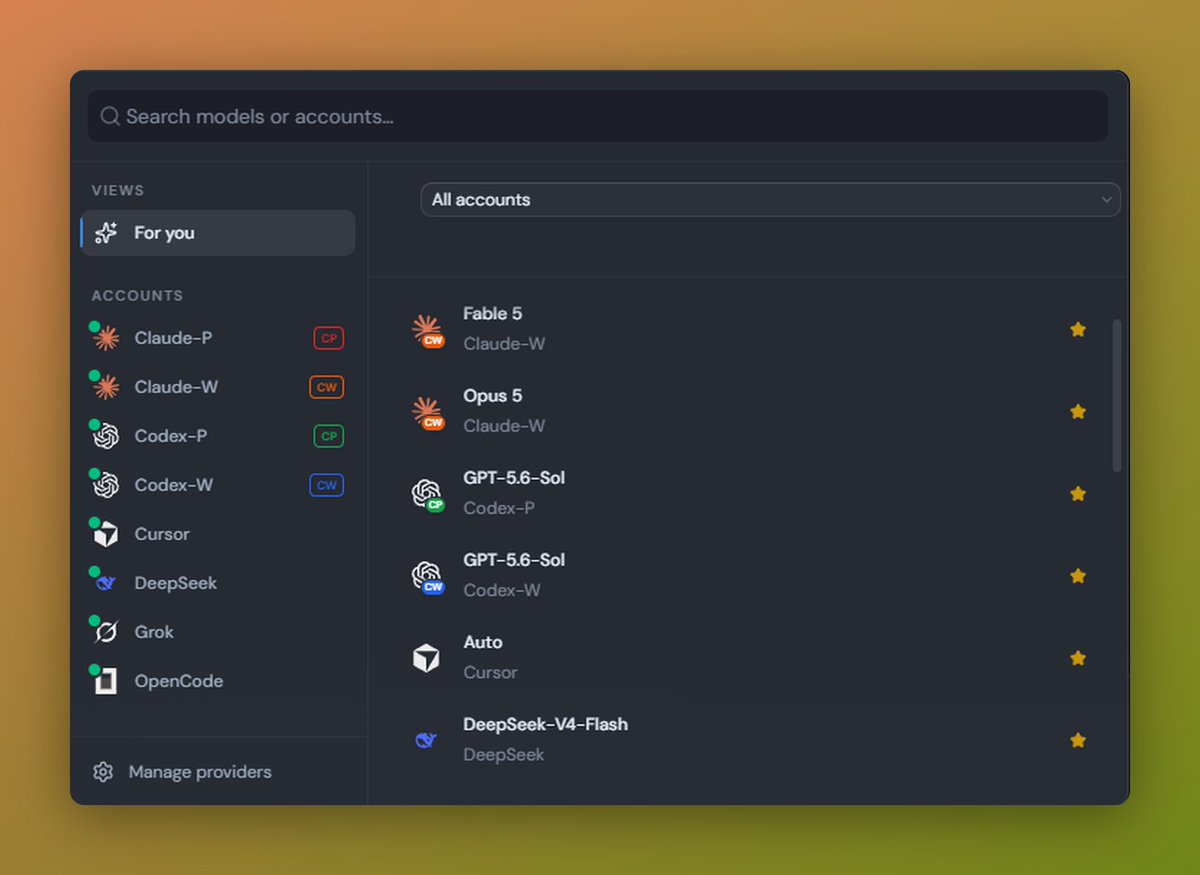Click the DeepSeek subtitle under DeepSeek-V4-Flash
The height and width of the screenshot is (875, 1200).
point(504,754)
